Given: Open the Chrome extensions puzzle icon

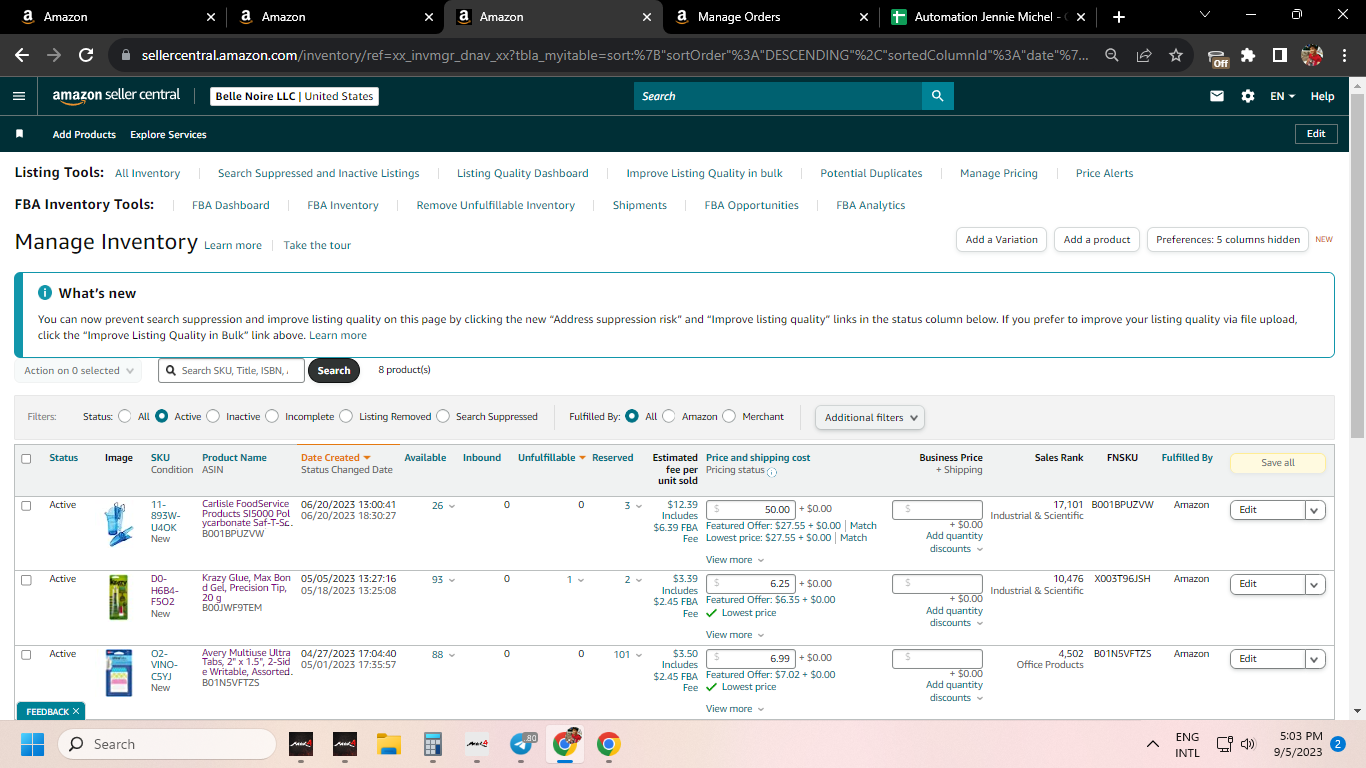Looking at the screenshot, I should click(x=1248, y=55).
